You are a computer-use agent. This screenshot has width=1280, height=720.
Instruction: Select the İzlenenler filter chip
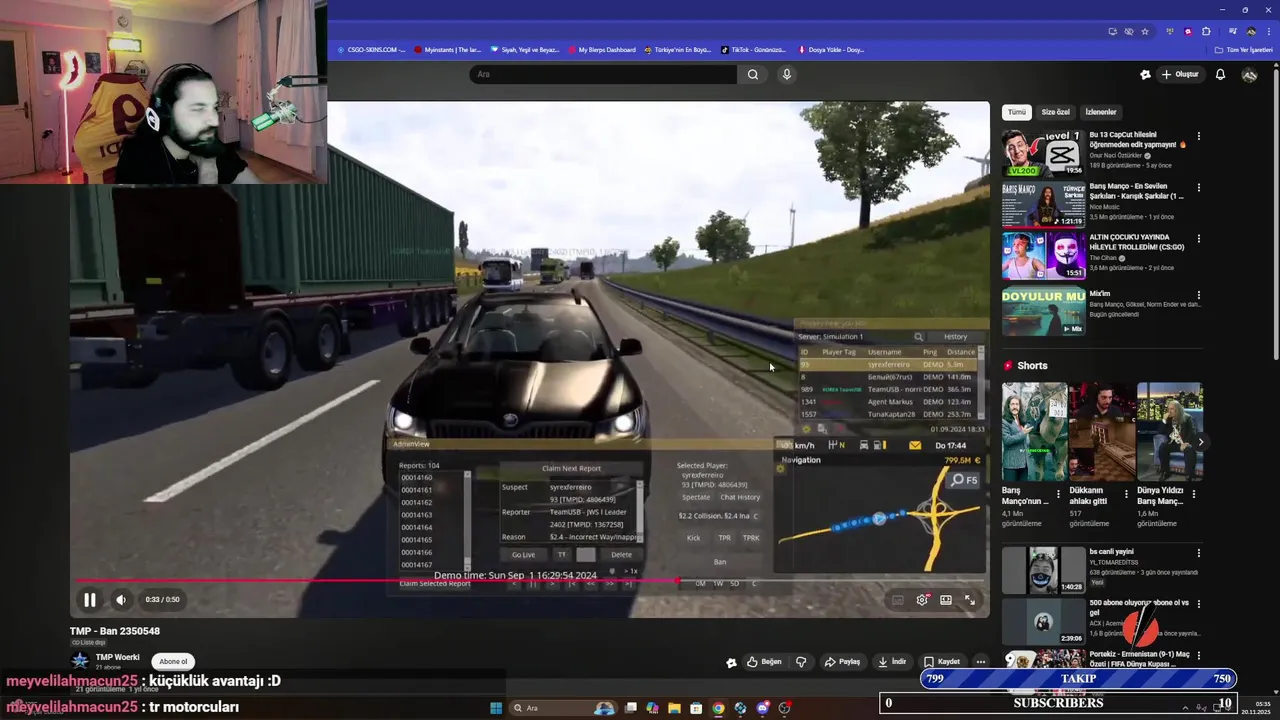pyautogui.click(x=1101, y=112)
